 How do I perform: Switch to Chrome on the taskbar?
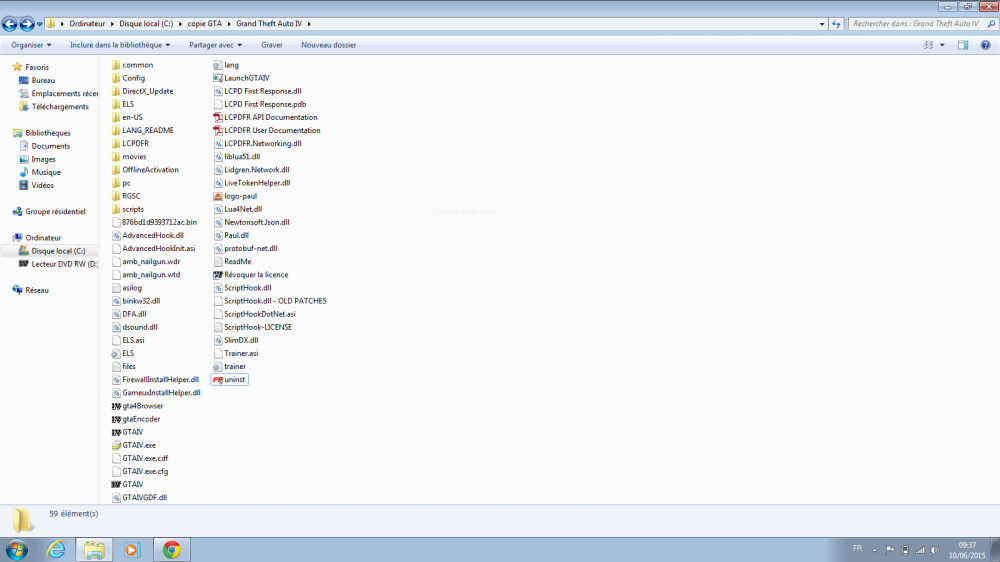[x=172, y=549]
